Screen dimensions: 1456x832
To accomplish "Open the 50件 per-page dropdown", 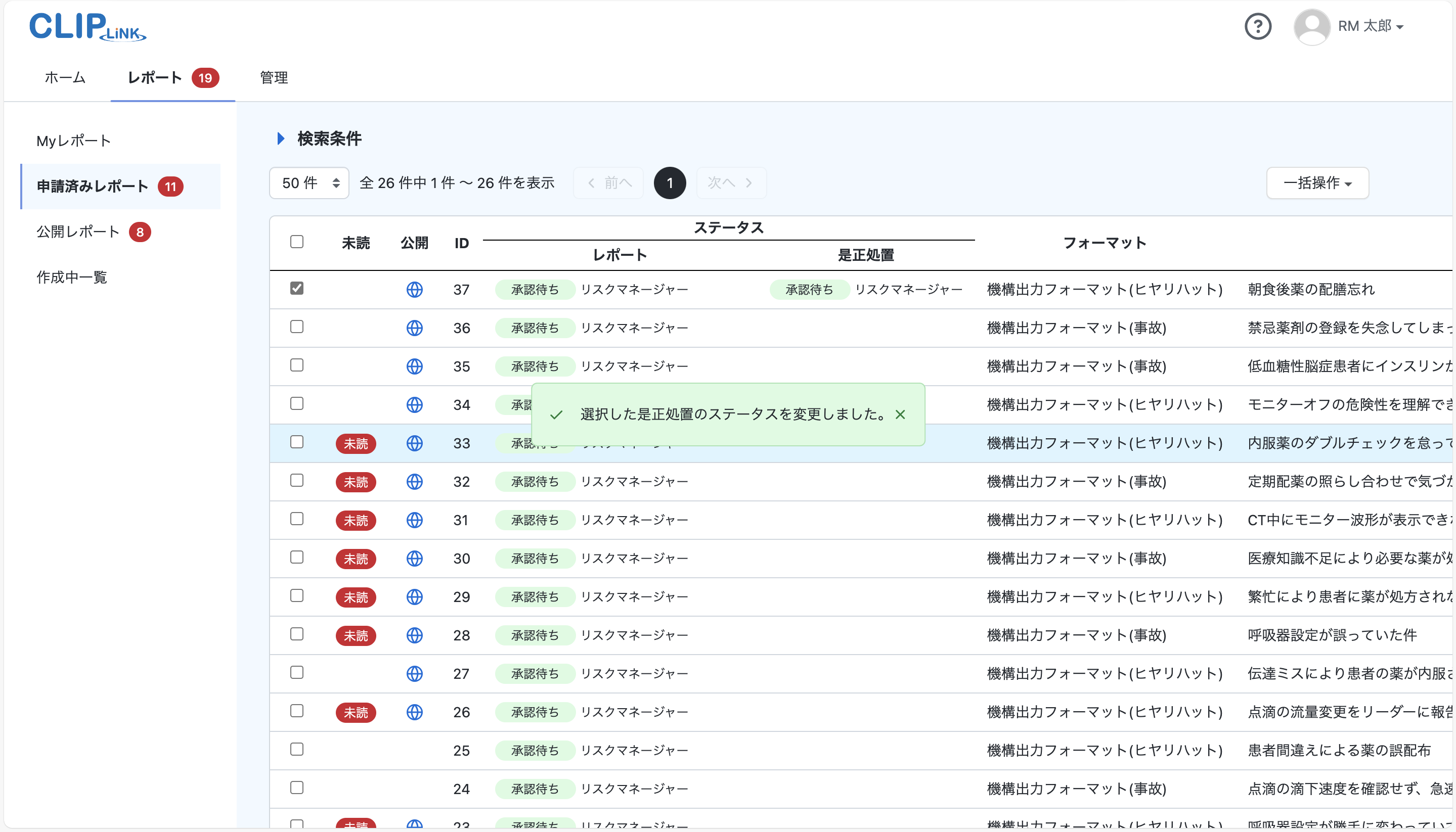I will 308,183.
